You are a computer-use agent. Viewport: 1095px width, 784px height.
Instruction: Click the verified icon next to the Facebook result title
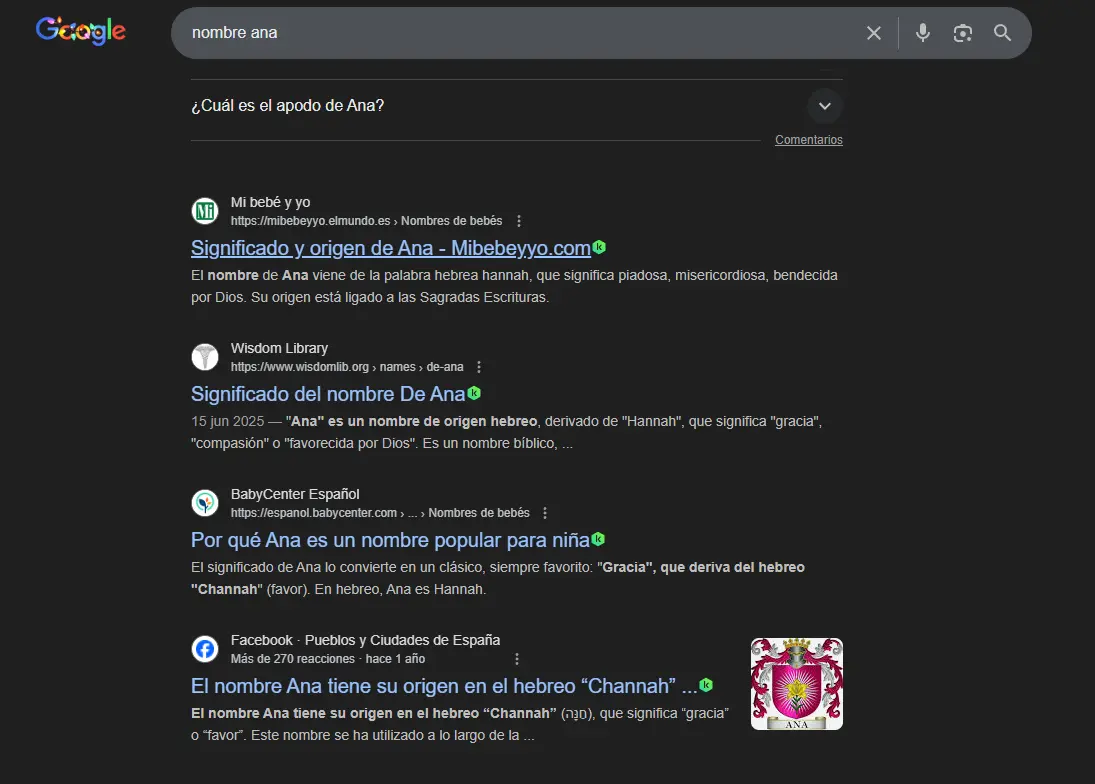(x=705, y=686)
